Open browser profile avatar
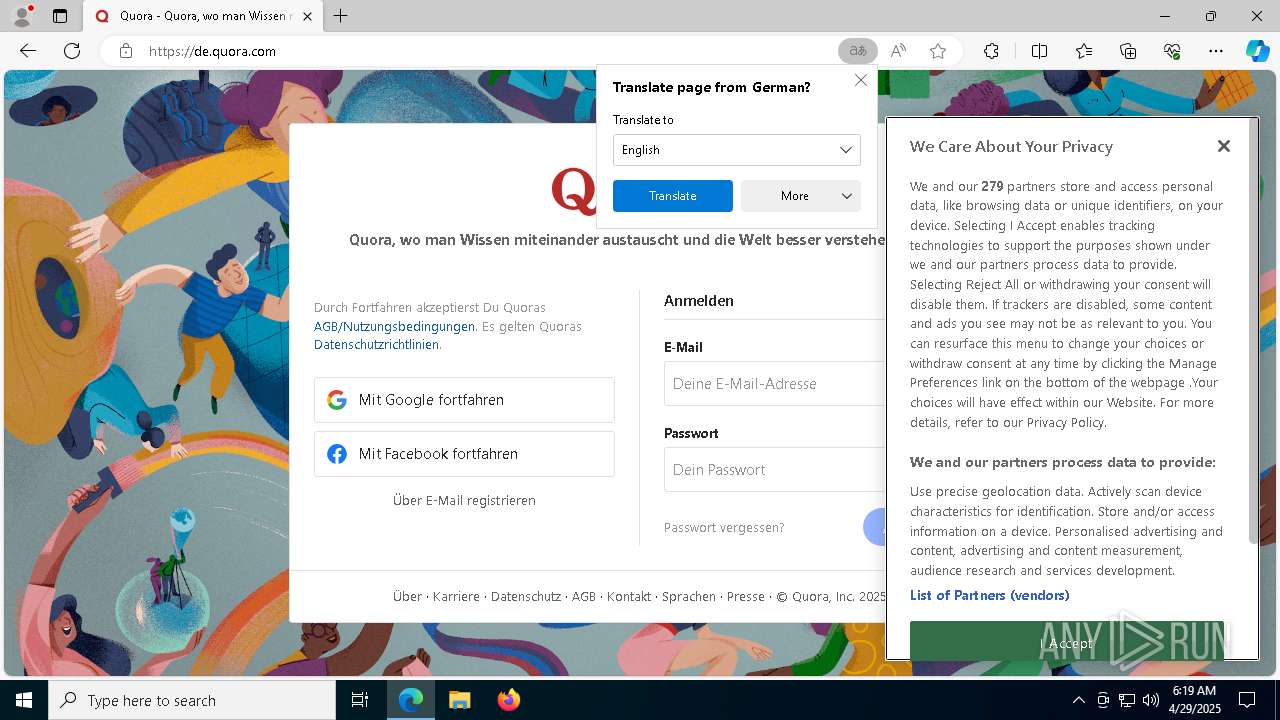This screenshot has width=1280, height=720. 22,16
